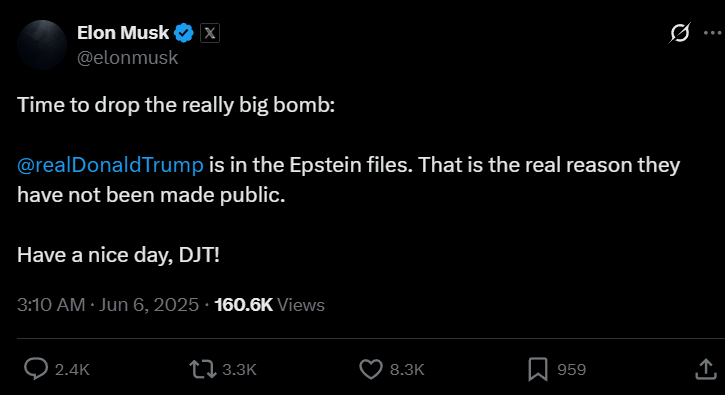
Task: Click the 3:10 AM timestamp
Action: click(x=51, y=305)
